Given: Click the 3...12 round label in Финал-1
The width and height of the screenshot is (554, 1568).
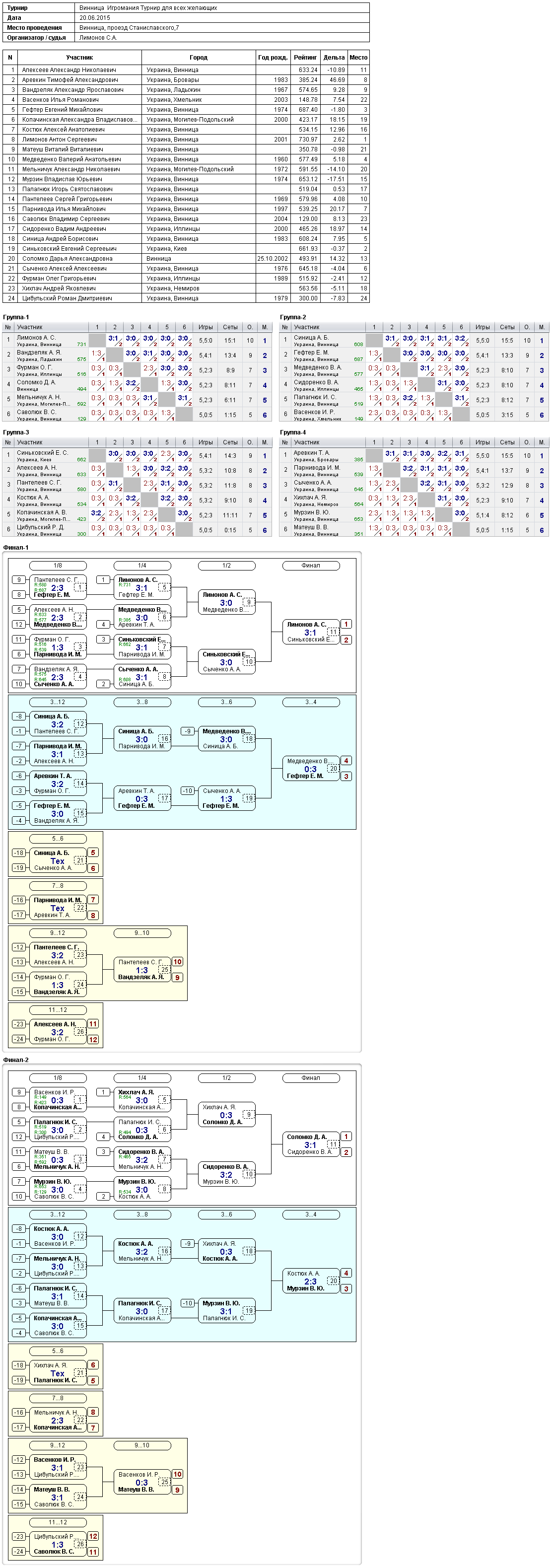Looking at the screenshot, I should (58, 702).
